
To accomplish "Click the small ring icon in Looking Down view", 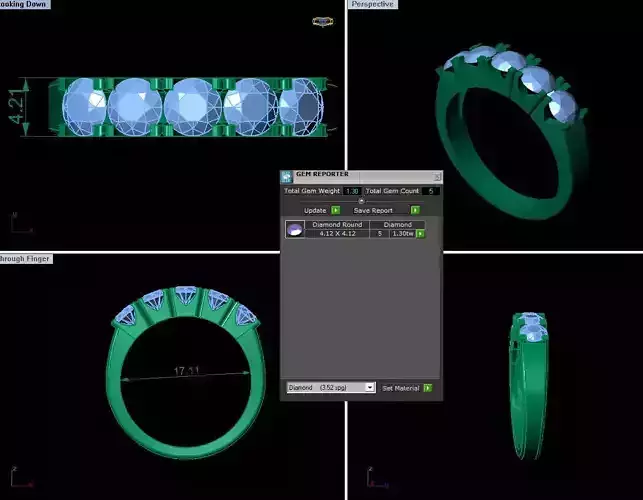I will click(323, 21).
